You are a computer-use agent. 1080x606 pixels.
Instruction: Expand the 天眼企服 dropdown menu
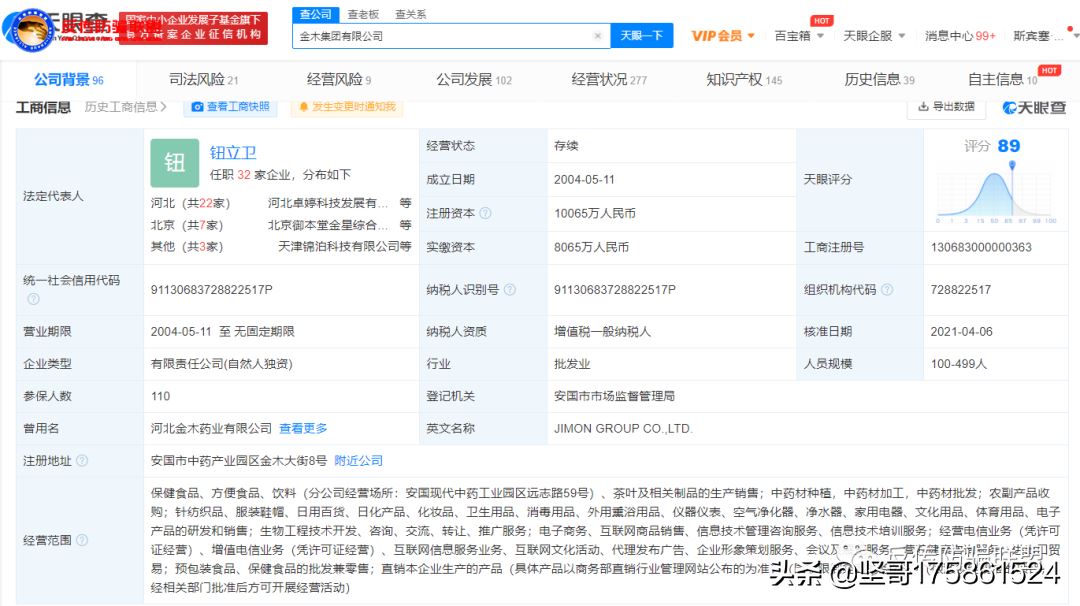[873, 36]
